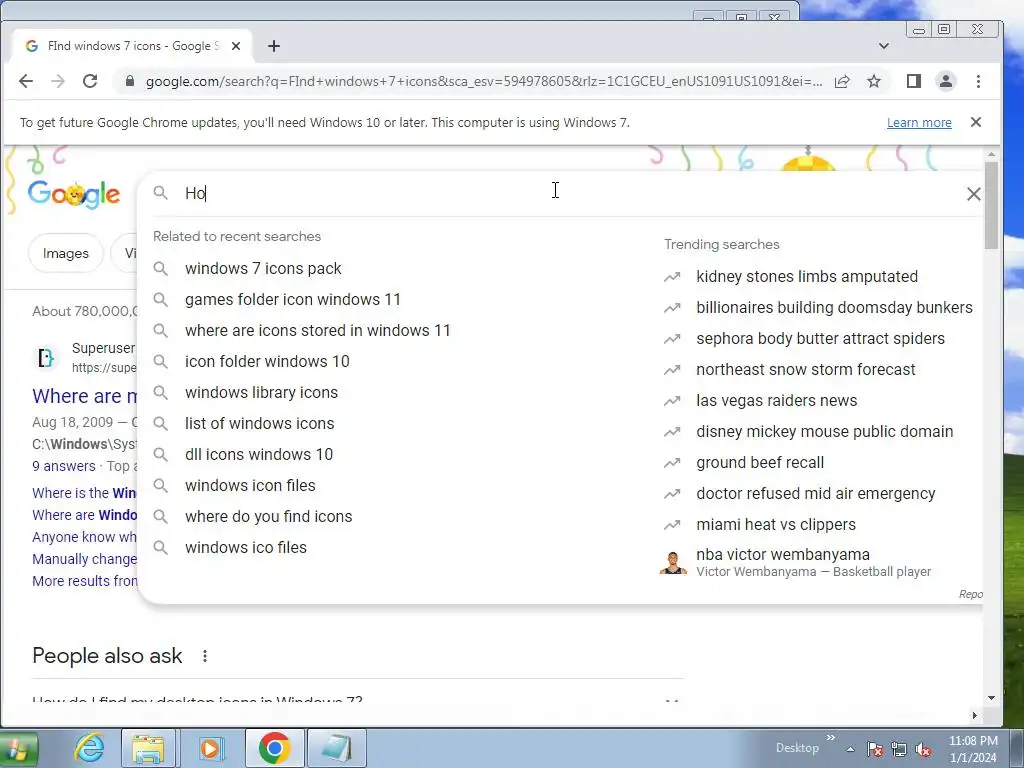Dismiss the Chrome update notification bar

[976, 122]
